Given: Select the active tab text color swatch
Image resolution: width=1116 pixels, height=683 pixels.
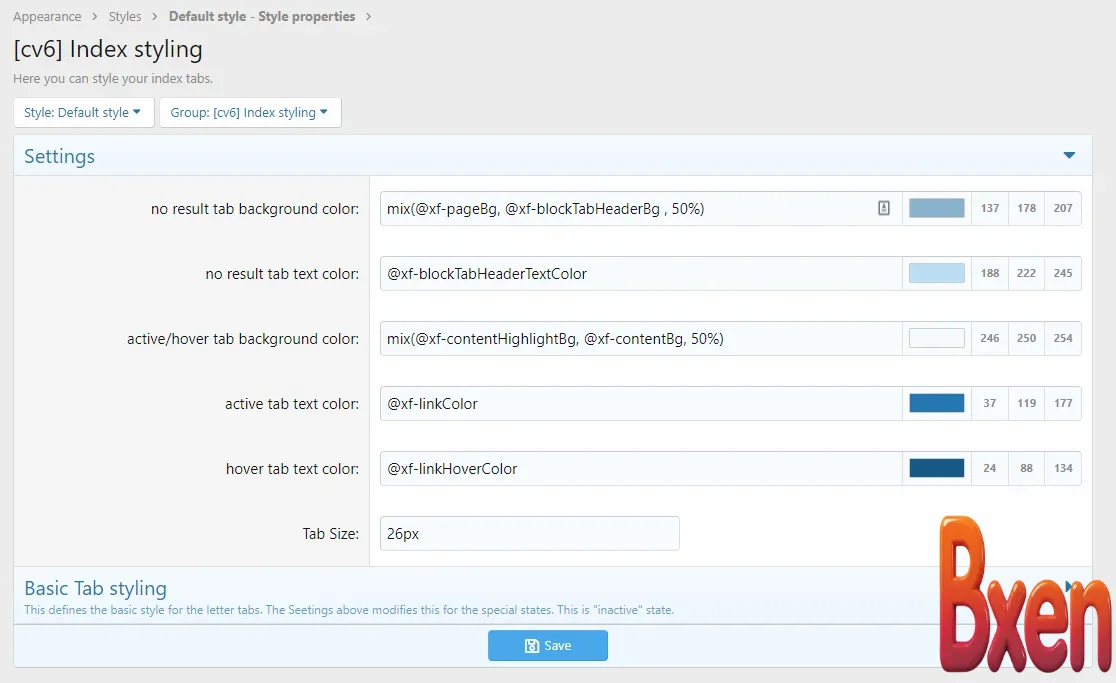Looking at the screenshot, I should coord(936,403).
